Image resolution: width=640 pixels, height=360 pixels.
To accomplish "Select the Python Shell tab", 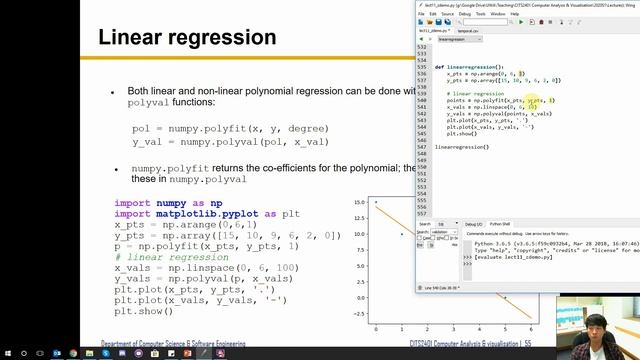I will 500,224.
